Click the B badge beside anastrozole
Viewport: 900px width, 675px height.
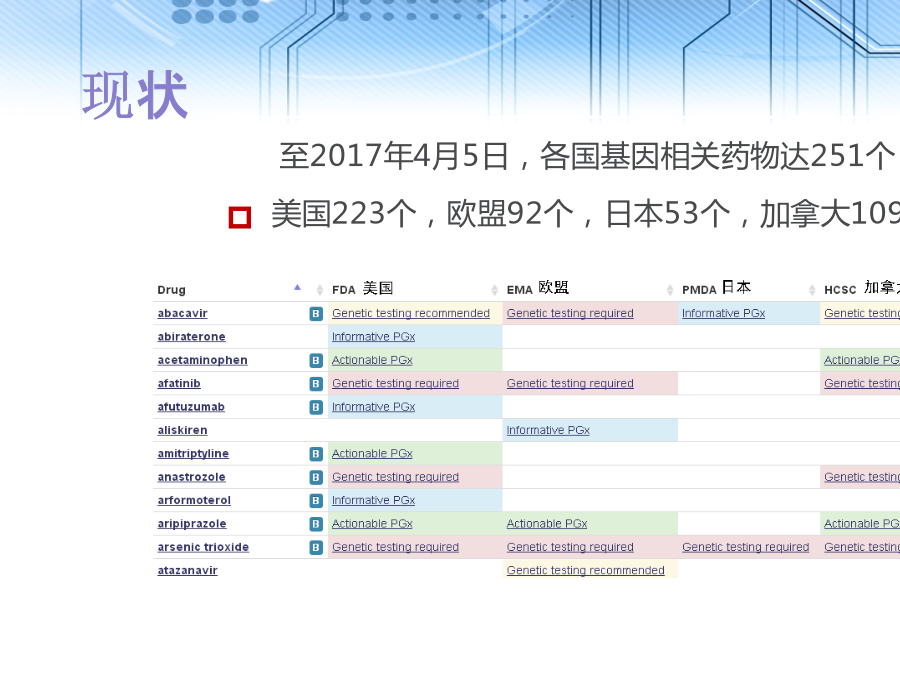coord(316,477)
